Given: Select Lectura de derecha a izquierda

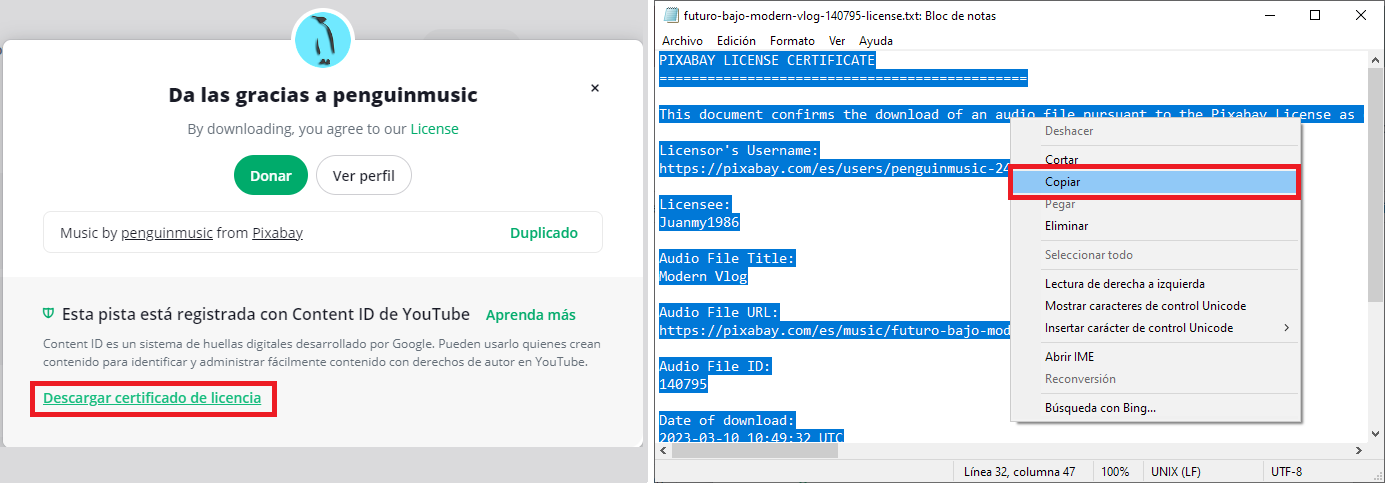Looking at the screenshot, I should pos(1155,284).
